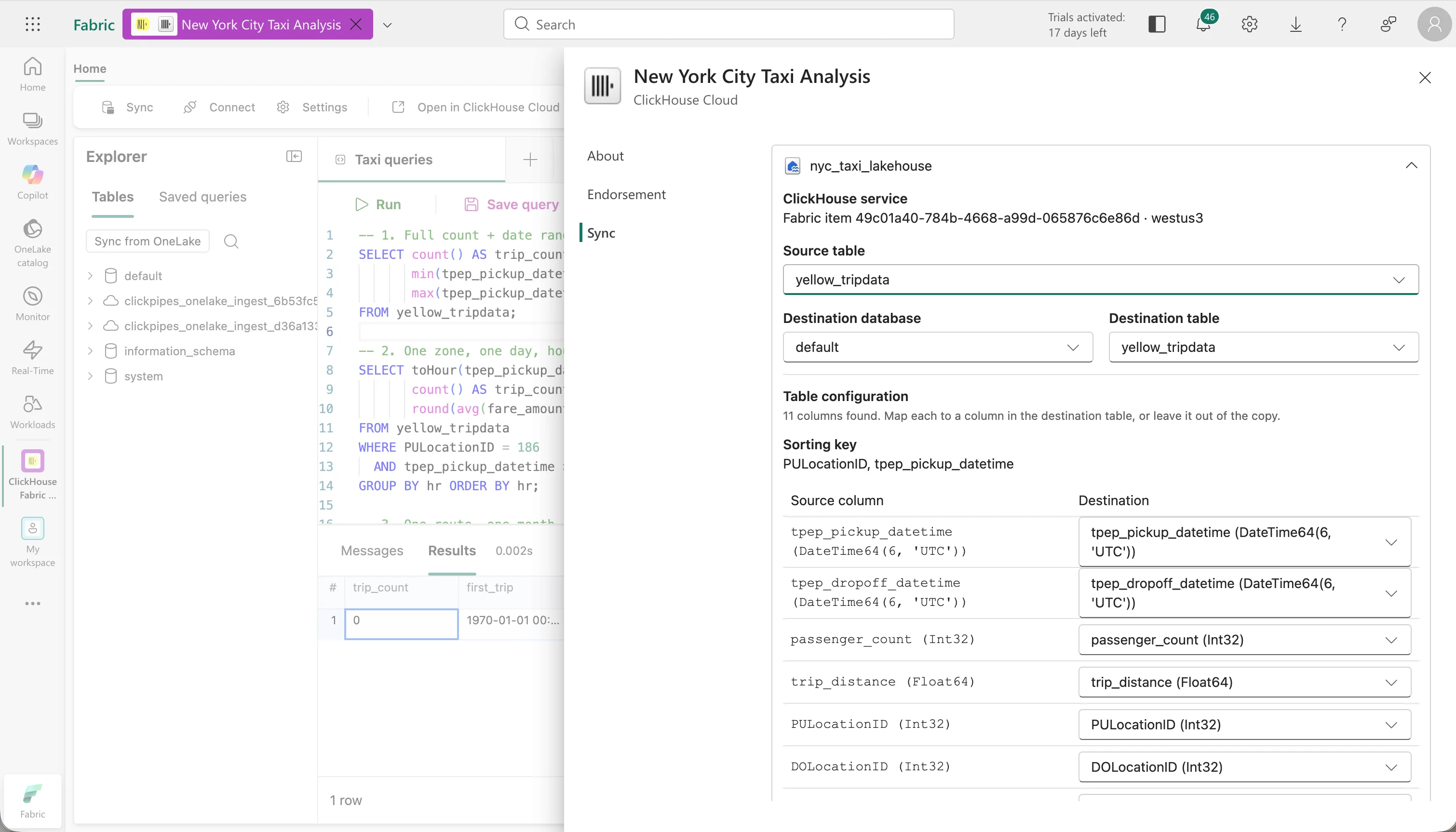Click into the Search field
This screenshot has width=1456, height=832.
pos(728,24)
